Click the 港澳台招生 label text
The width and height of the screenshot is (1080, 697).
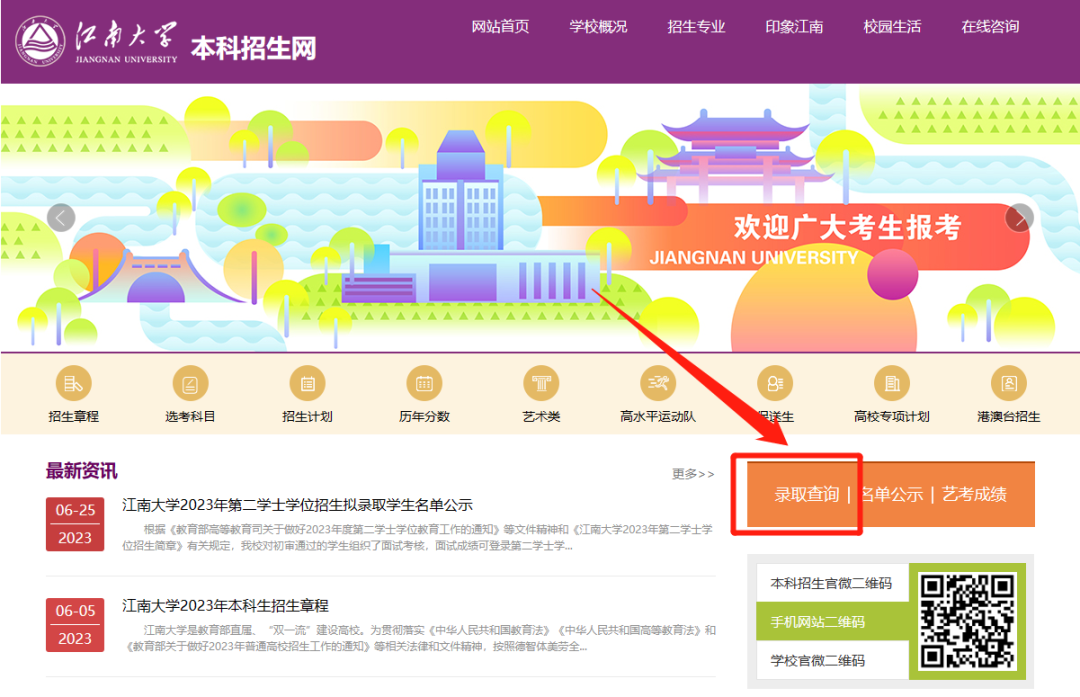(x=1009, y=417)
